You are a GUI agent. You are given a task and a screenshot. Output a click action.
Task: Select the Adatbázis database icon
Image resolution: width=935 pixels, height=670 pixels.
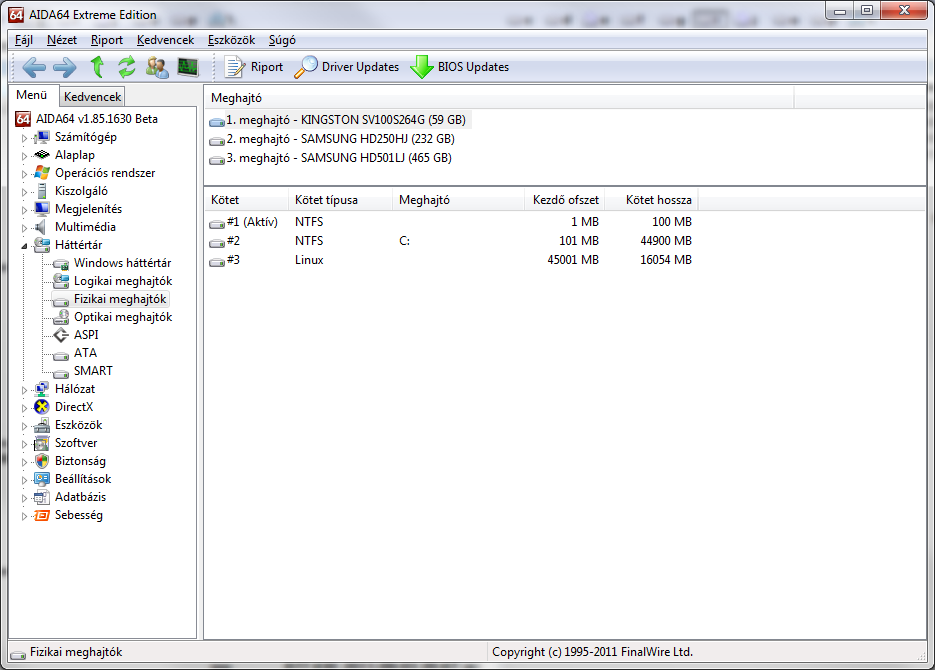pyautogui.click(x=42, y=497)
